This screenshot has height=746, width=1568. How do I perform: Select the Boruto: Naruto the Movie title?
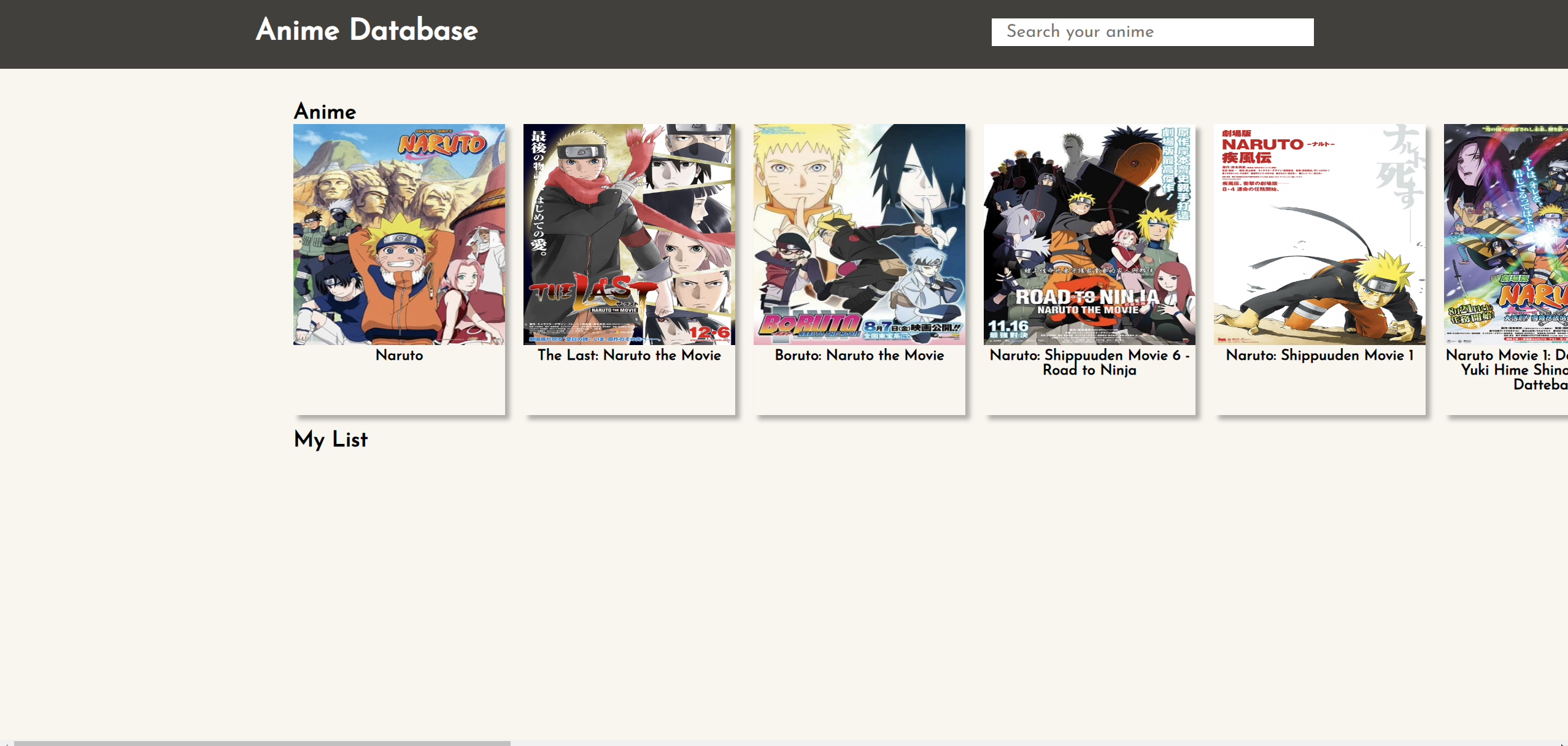coord(859,355)
